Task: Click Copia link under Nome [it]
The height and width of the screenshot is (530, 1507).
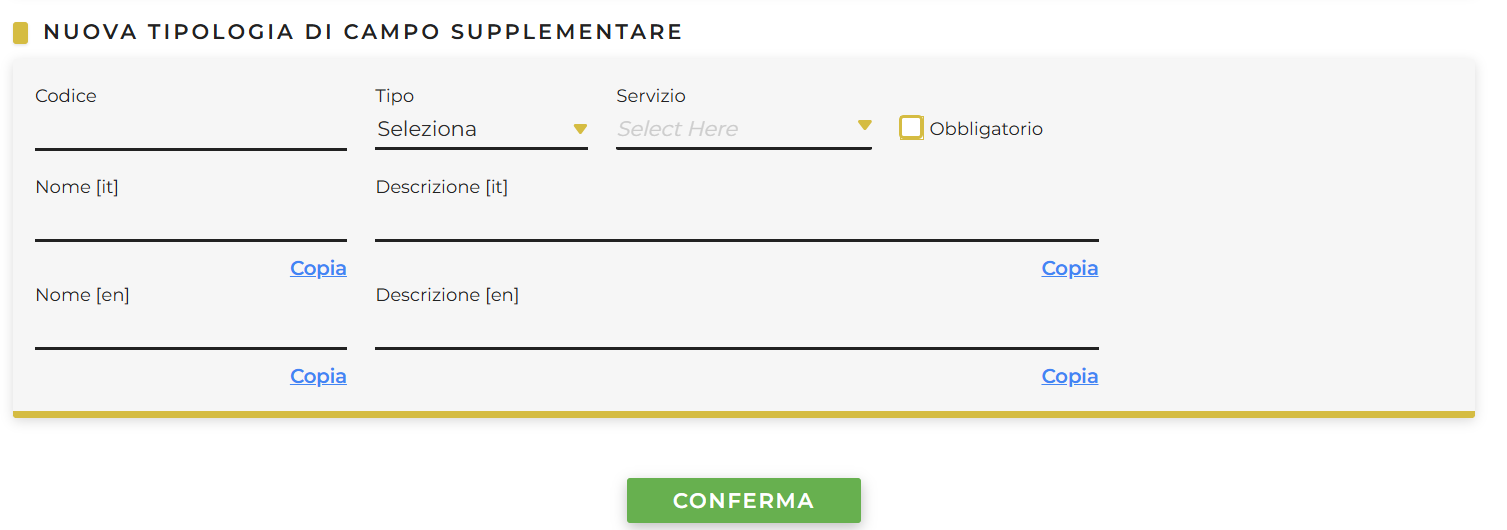Action: pos(318,268)
